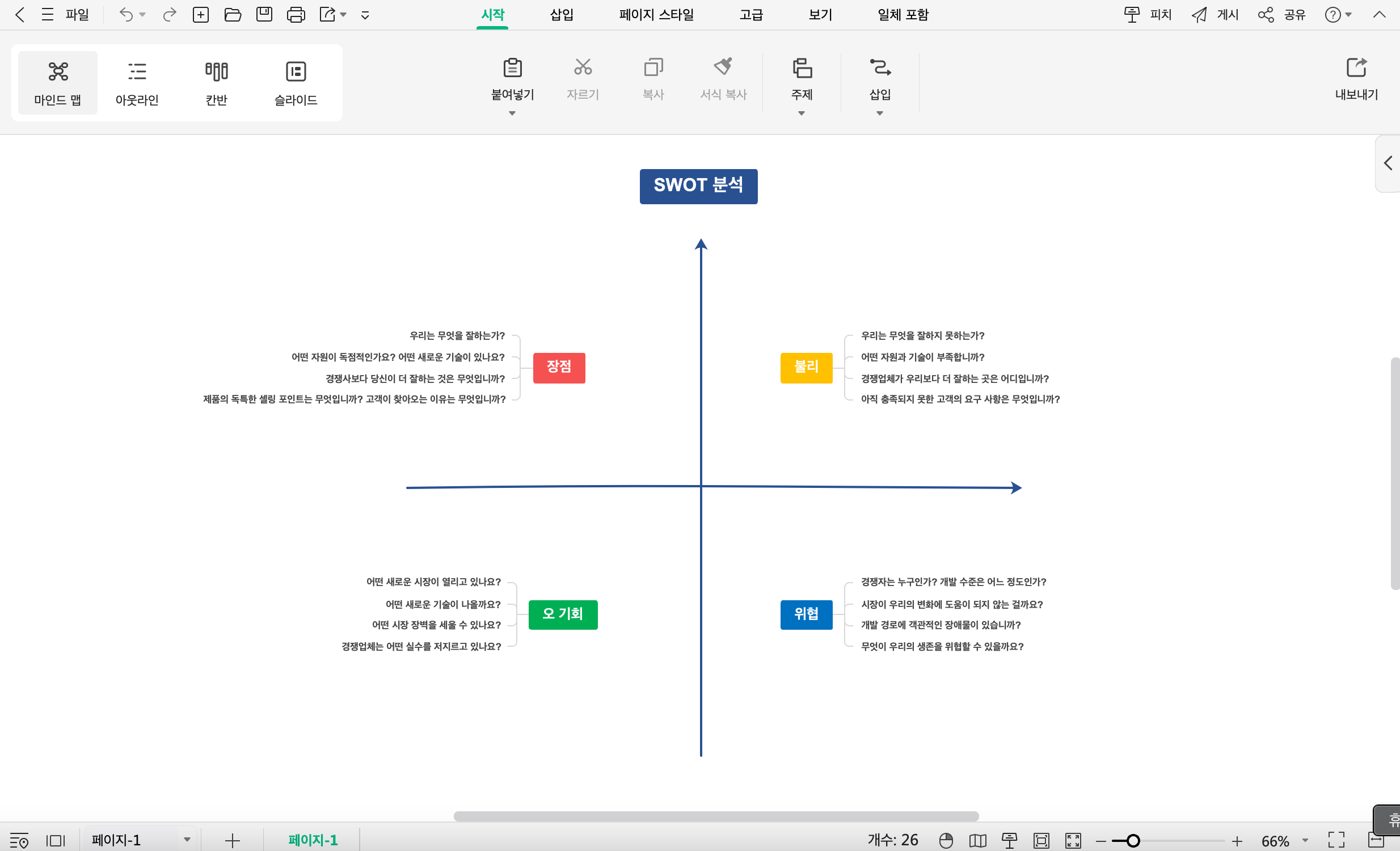Select the yellow 불리 topic node
The width and height of the screenshot is (1400, 851).
806,368
